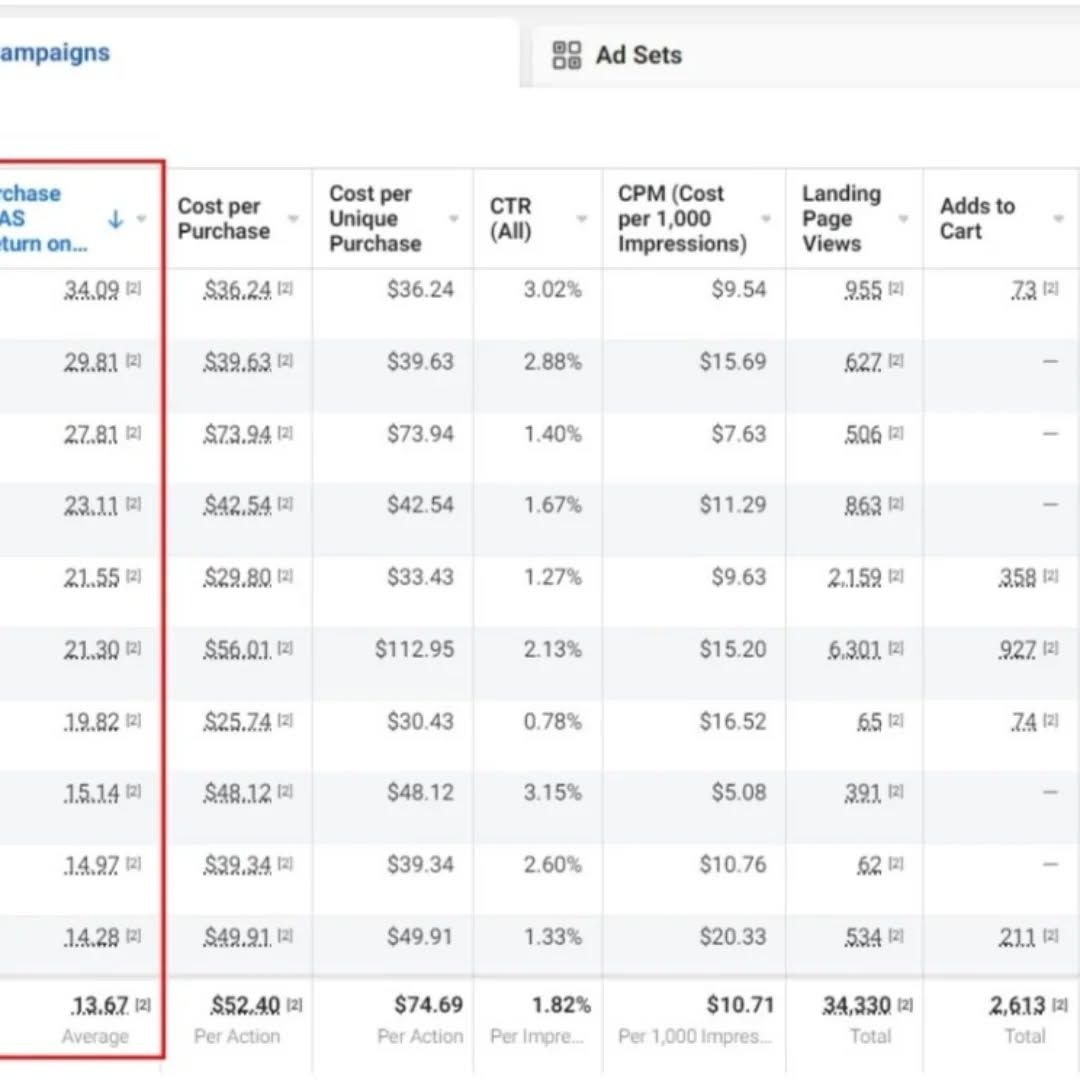
Task: Open CPM column header dropdown
Action: [765, 219]
